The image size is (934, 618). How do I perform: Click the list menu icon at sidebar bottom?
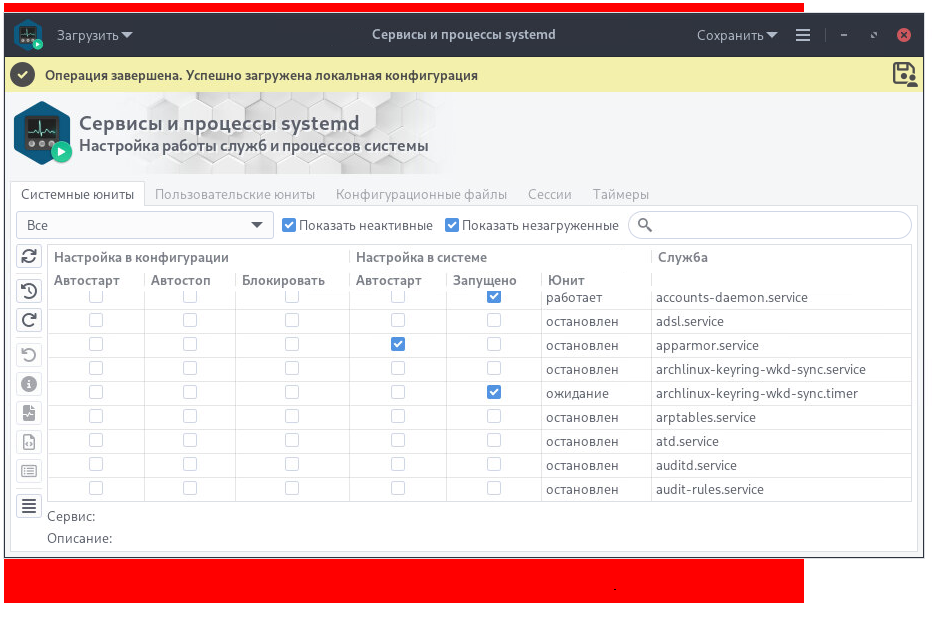tap(29, 506)
